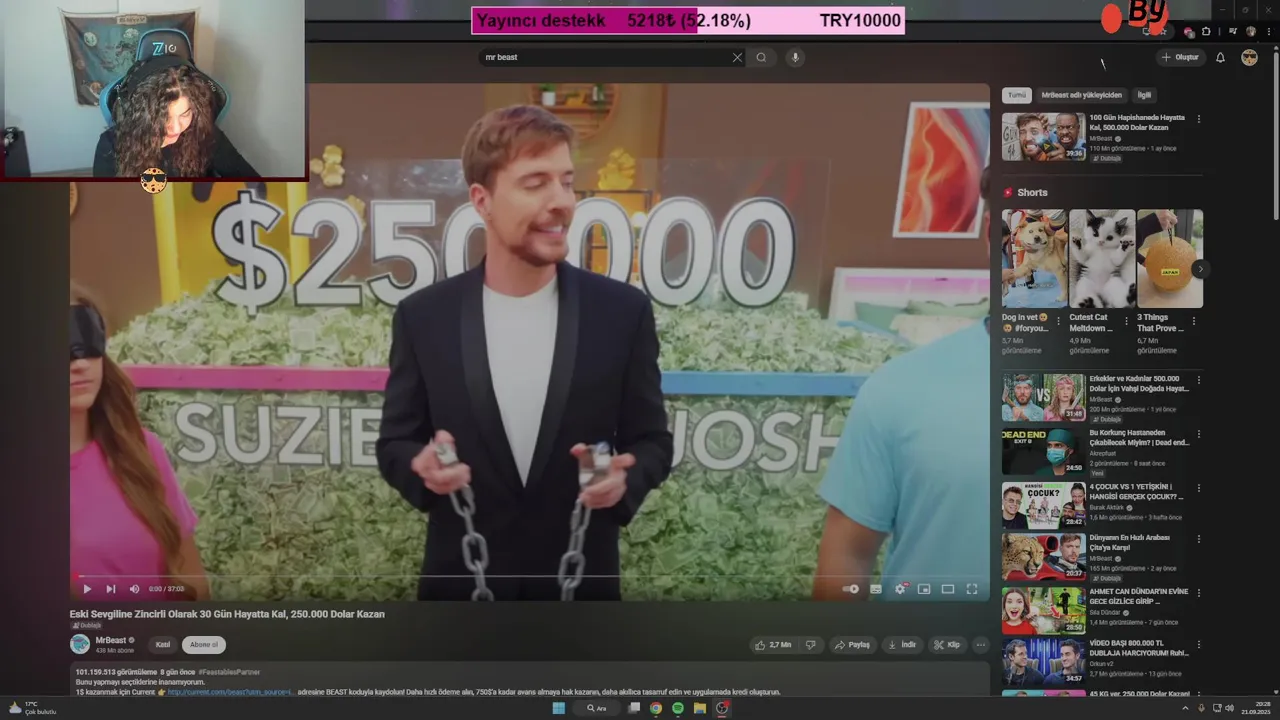Click the video progress bar

[530, 576]
